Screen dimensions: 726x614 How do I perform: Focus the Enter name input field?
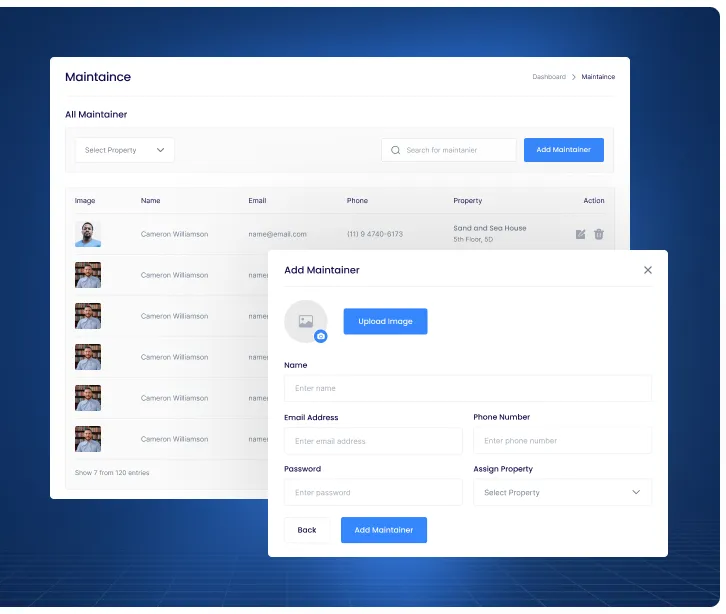tap(467, 388)
